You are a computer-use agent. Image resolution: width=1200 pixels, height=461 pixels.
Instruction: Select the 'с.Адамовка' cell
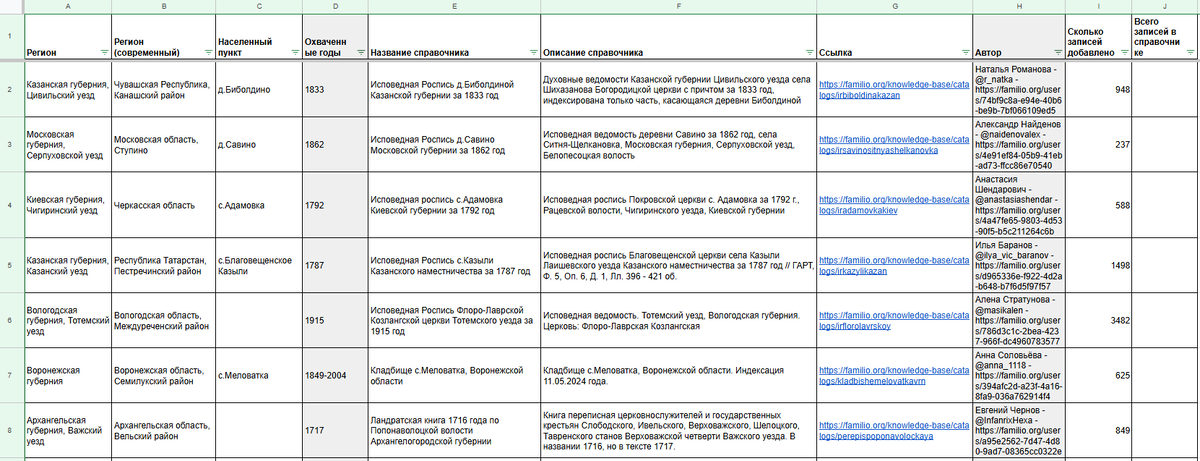(x=257, y=204)
